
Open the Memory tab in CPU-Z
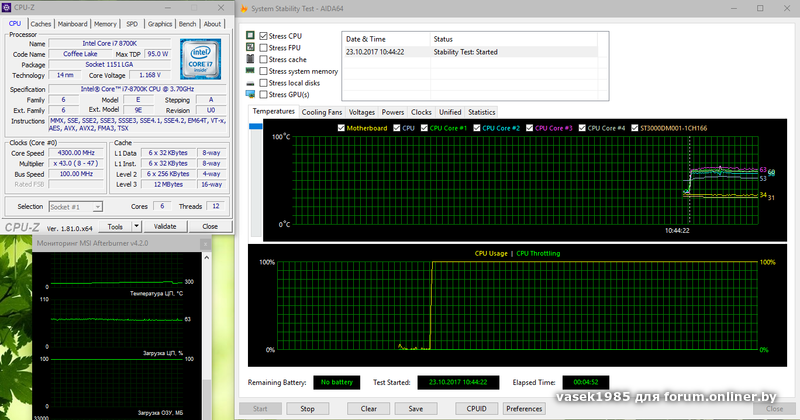pos(104,23)
